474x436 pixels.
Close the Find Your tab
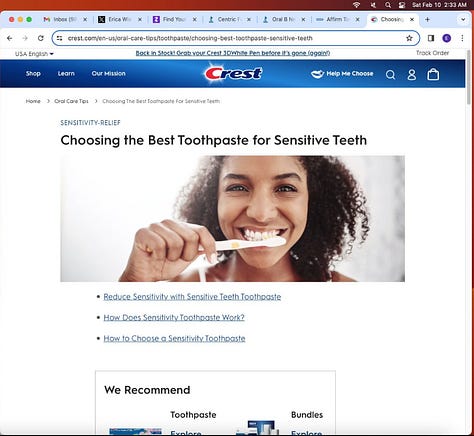click(x=195, y=20)
